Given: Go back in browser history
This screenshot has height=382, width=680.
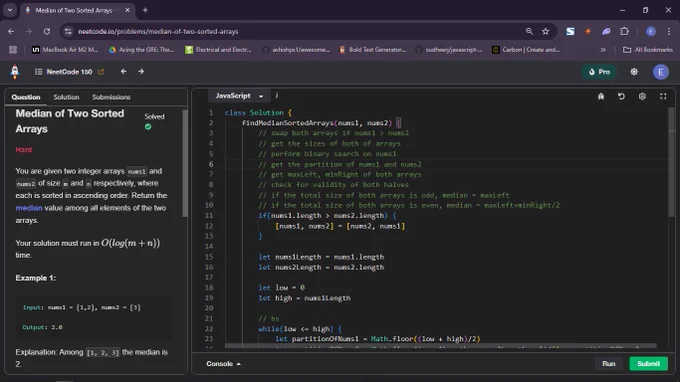Looking at the screenshot, I should [x=11, y=31].
